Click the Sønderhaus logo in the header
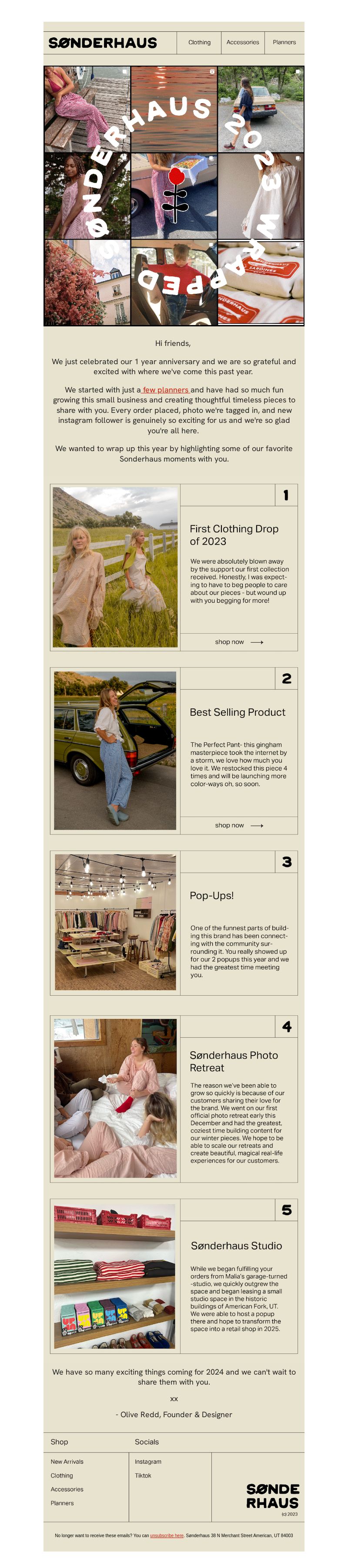 click(102, 43)
